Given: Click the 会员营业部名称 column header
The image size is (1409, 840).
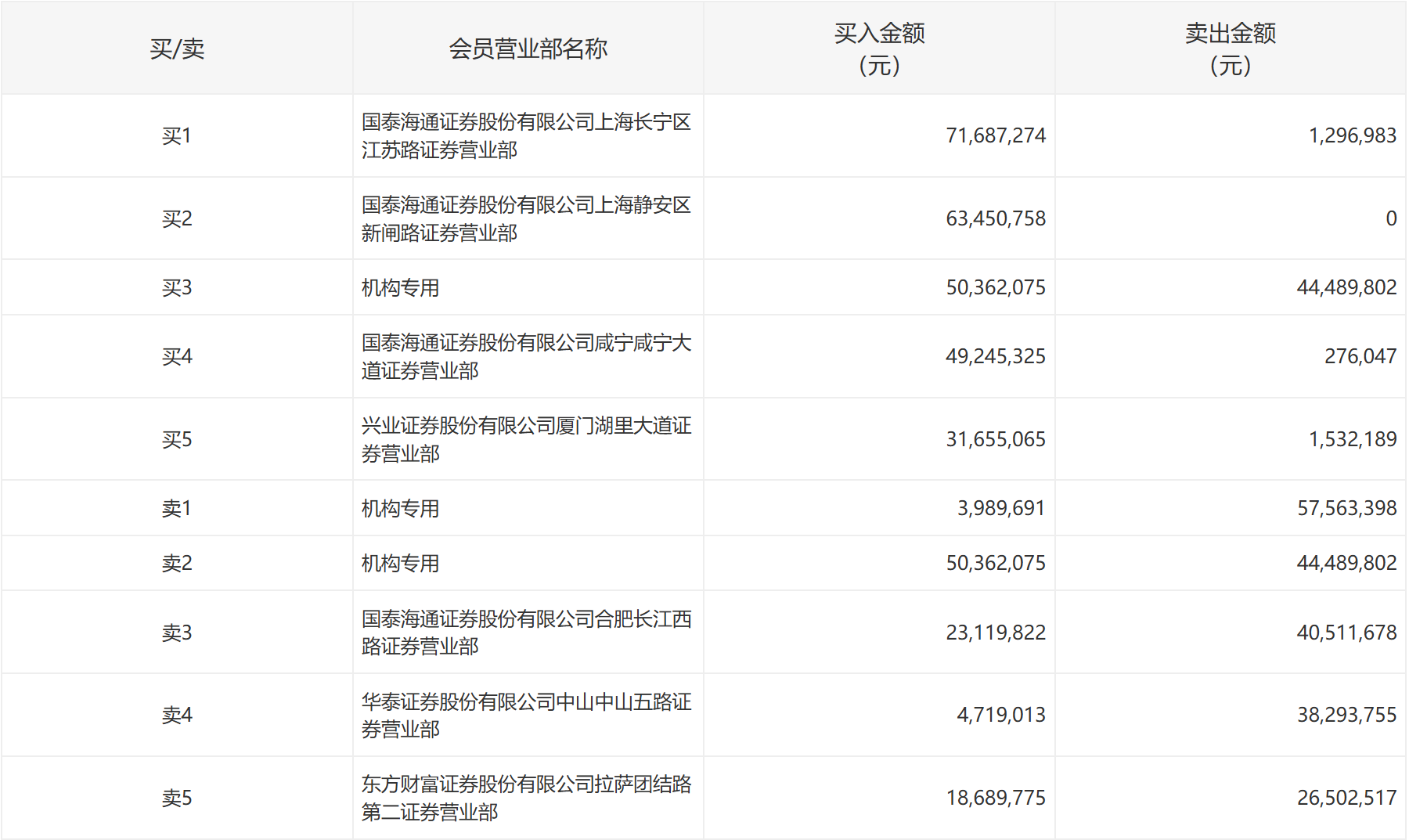Looking at the screenshot, I should click(x=528, y=49).
